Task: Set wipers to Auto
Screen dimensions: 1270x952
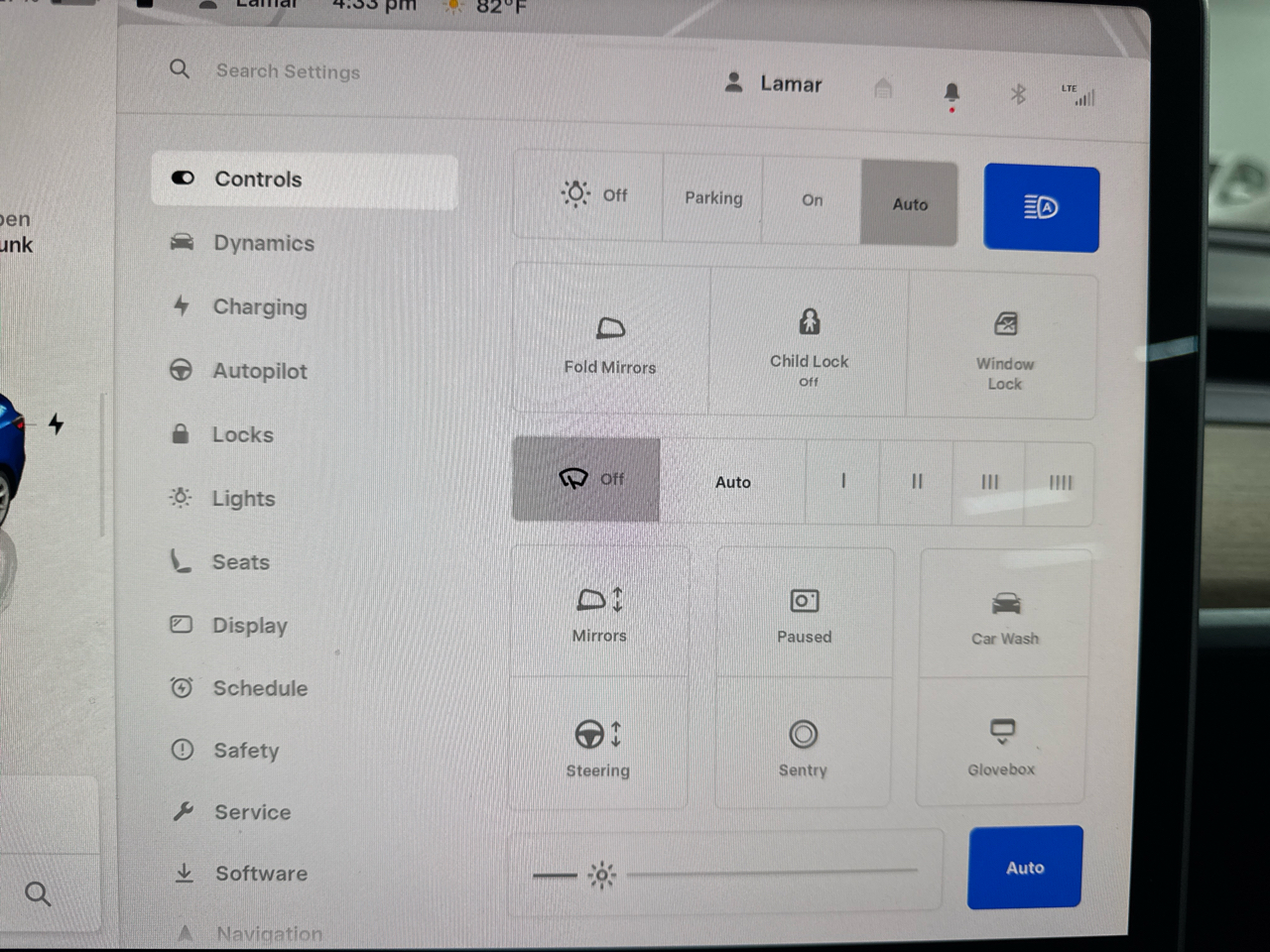Action: [x=733, y=482]
